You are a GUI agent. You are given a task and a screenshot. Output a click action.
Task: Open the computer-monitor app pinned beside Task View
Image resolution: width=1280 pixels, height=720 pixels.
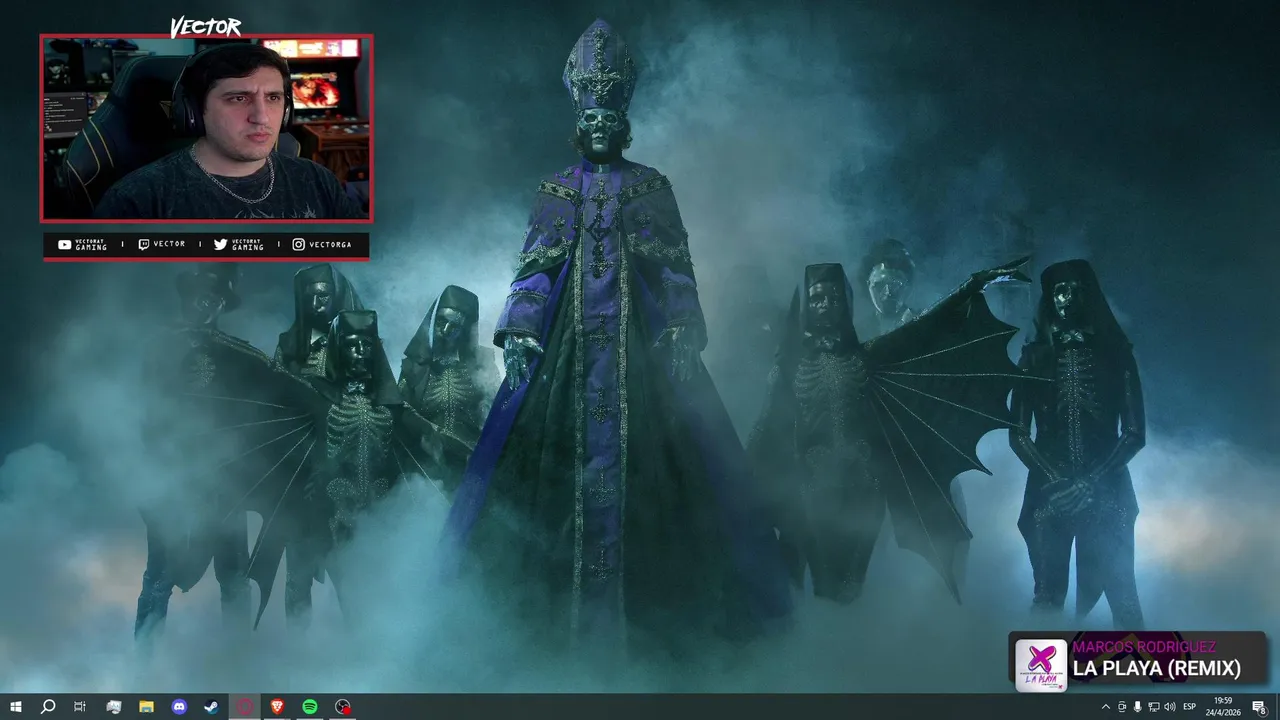(113, 707)
